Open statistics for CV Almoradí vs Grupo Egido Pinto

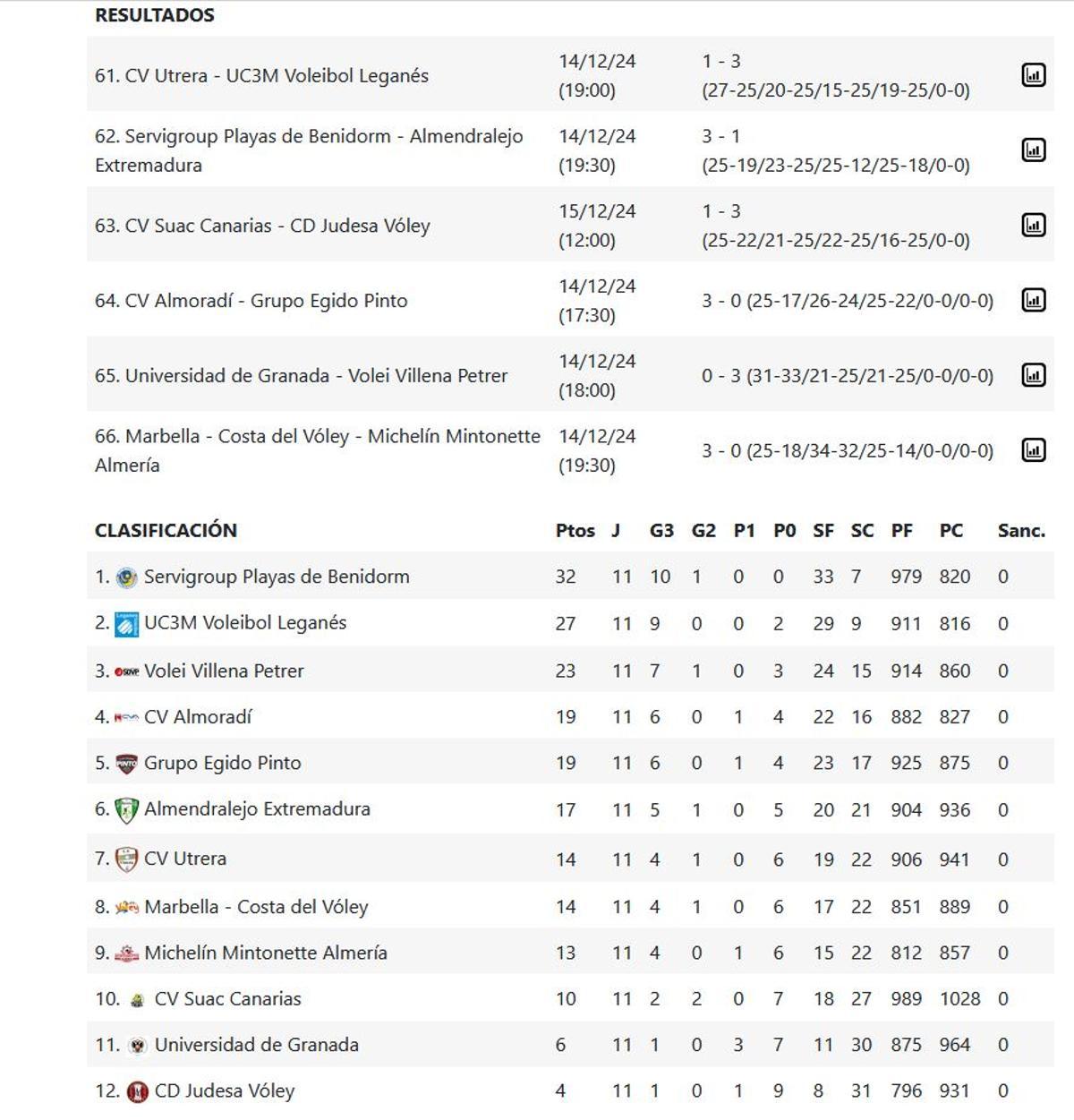pyautogui.click(x=1035, y=300)
